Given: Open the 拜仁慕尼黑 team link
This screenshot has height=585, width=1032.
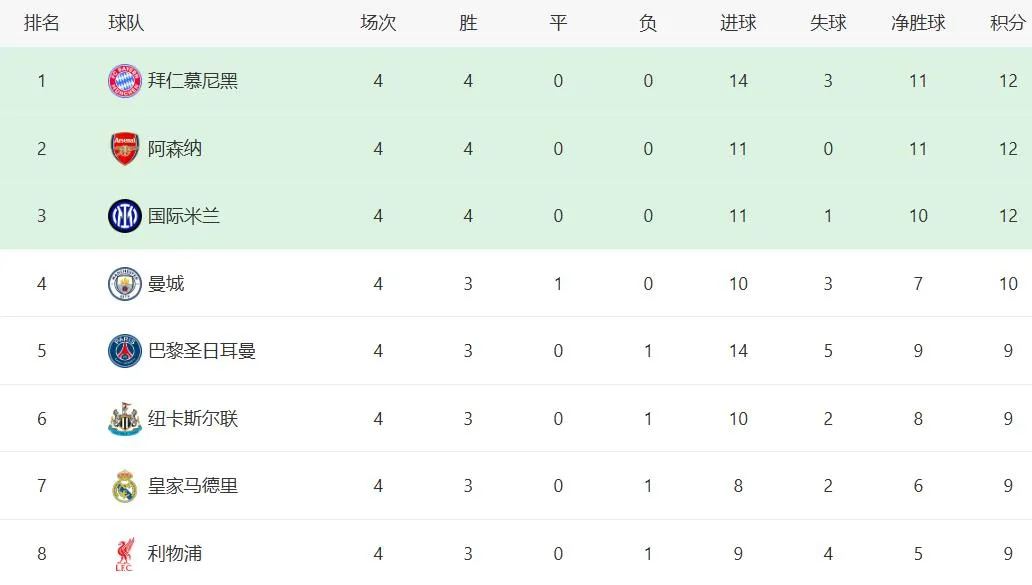Looking at the screenshot, I should click(193, 81).
